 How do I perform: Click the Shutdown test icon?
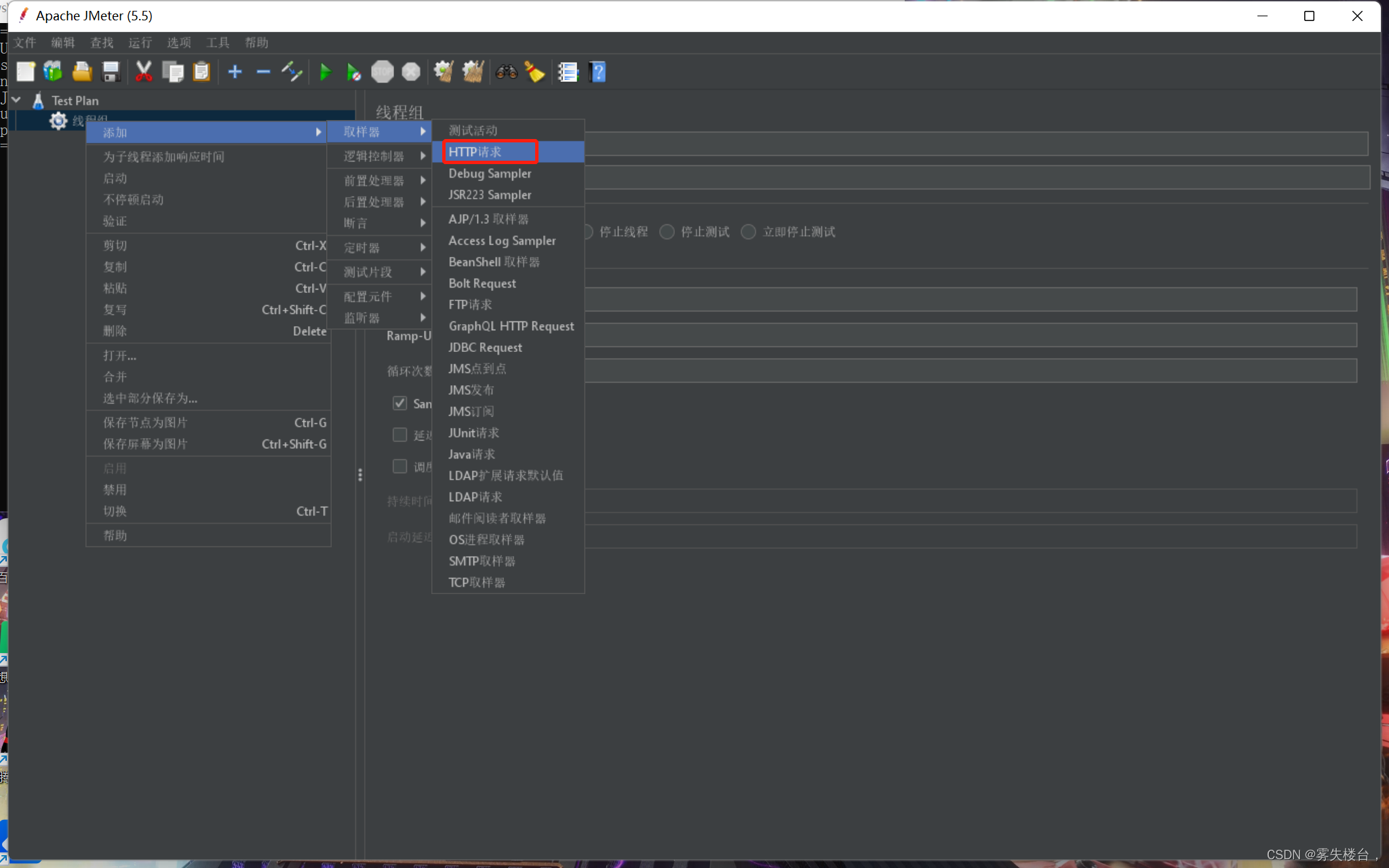pyautogui.click(x=411, y=72)
